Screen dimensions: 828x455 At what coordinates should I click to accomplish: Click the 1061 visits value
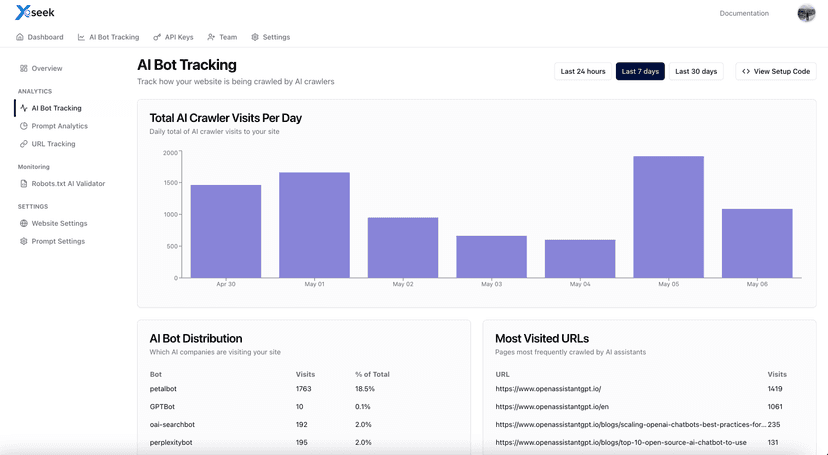[775, 406]
